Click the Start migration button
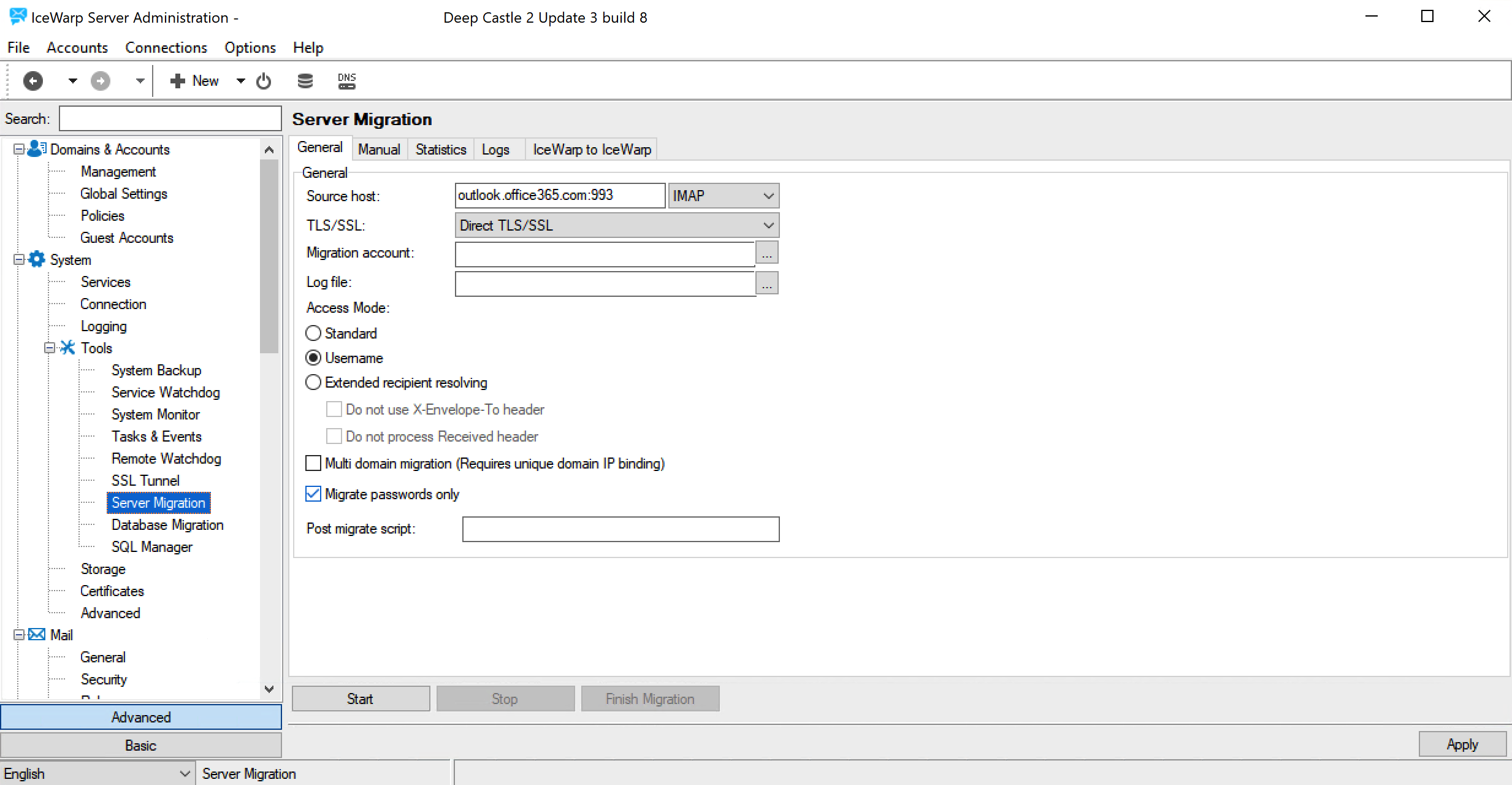 [x=361, y=699]
